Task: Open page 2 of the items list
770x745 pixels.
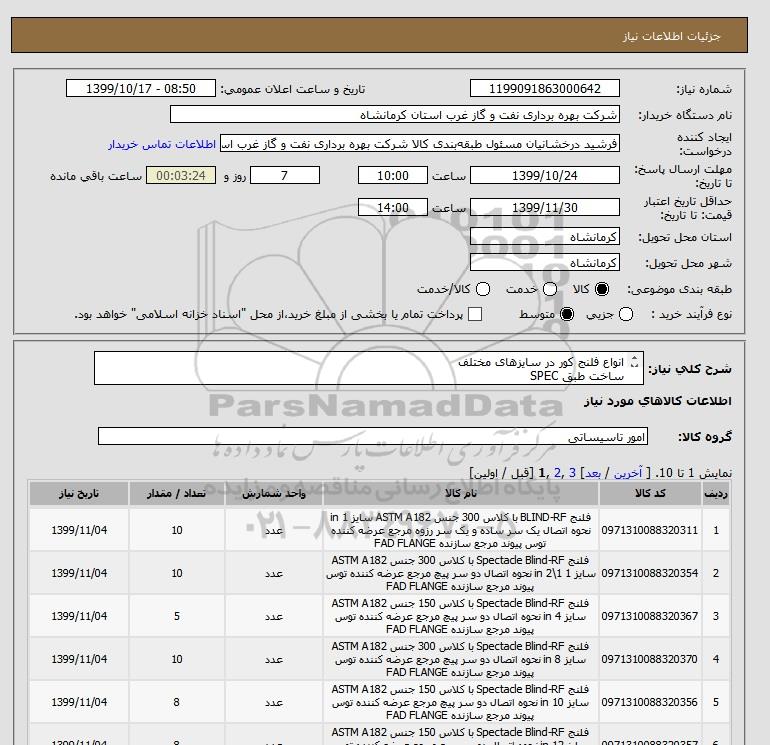Action: [557, 473]
